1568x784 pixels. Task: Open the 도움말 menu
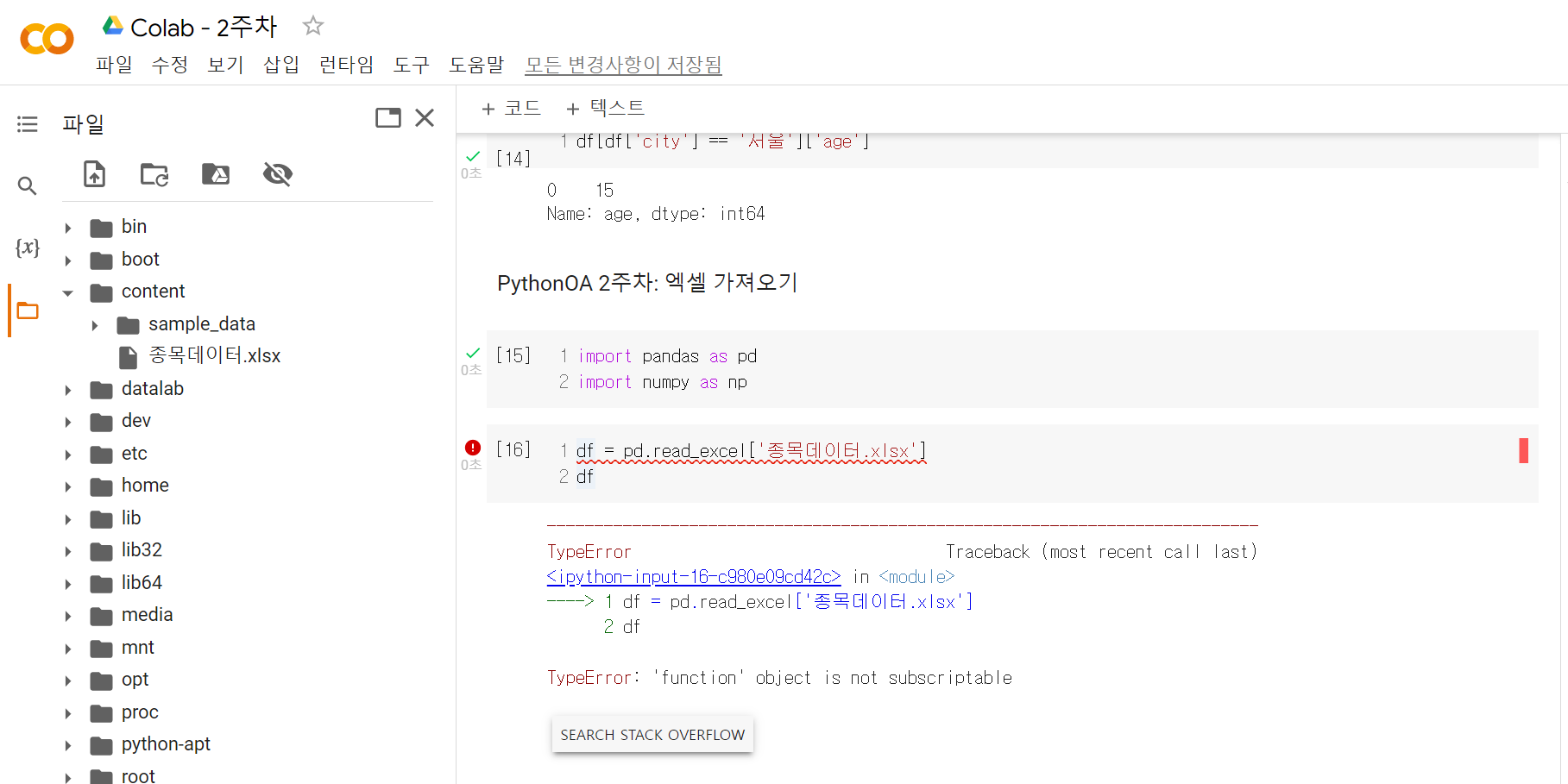coord(476,65)
